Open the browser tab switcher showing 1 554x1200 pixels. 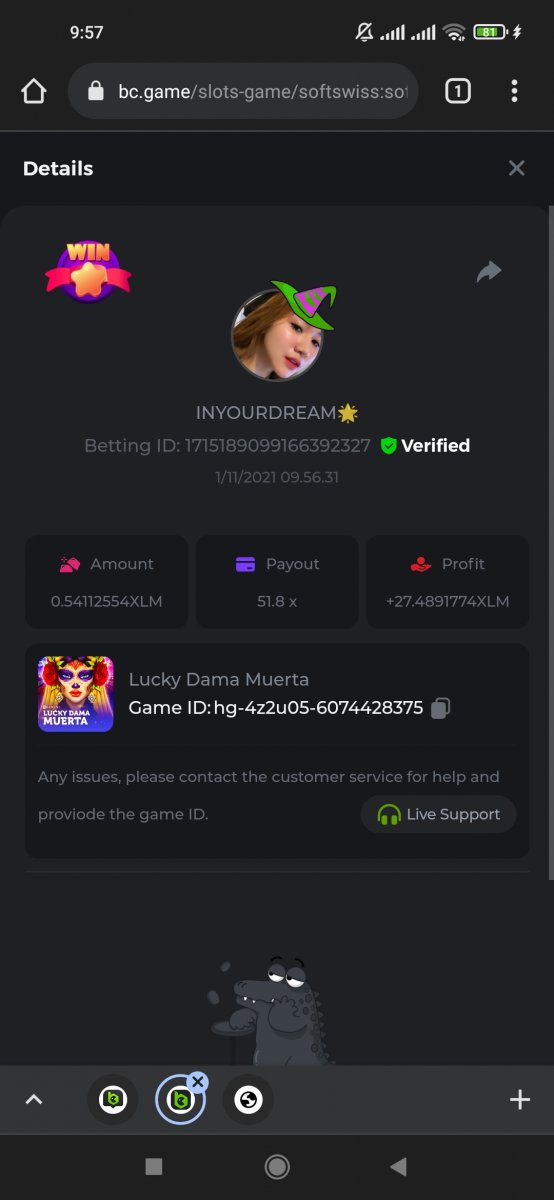click(457, 92)
